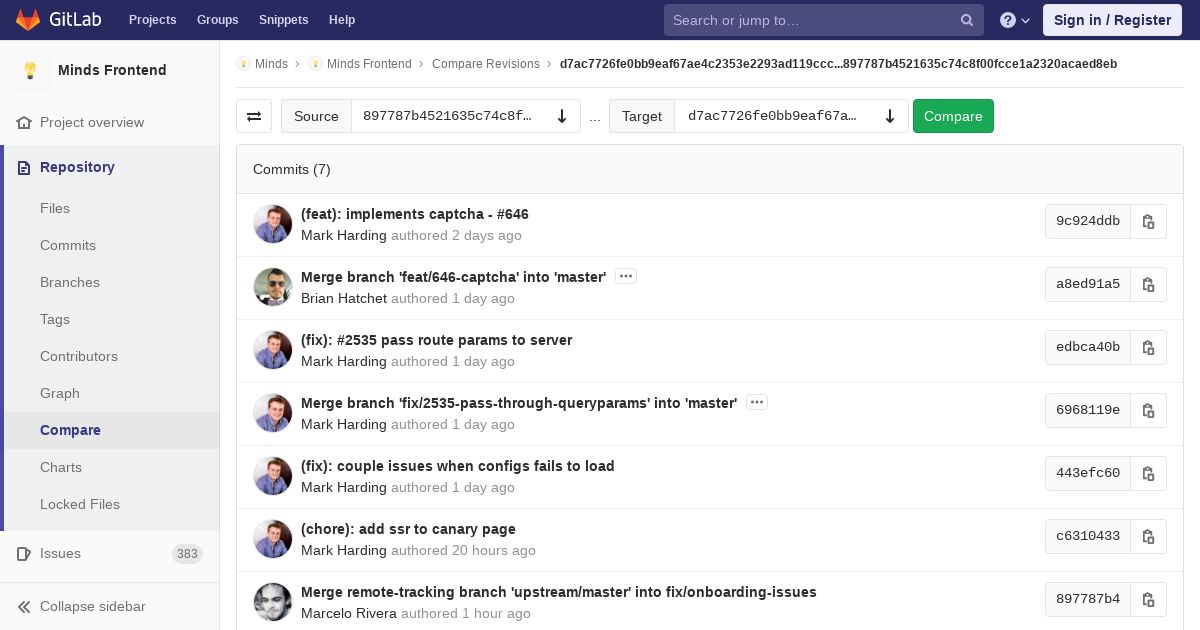Screen dimensions: 1200x630
Task: Expand commit description for feat/646-captcha merge
Action: click(626, 276)
